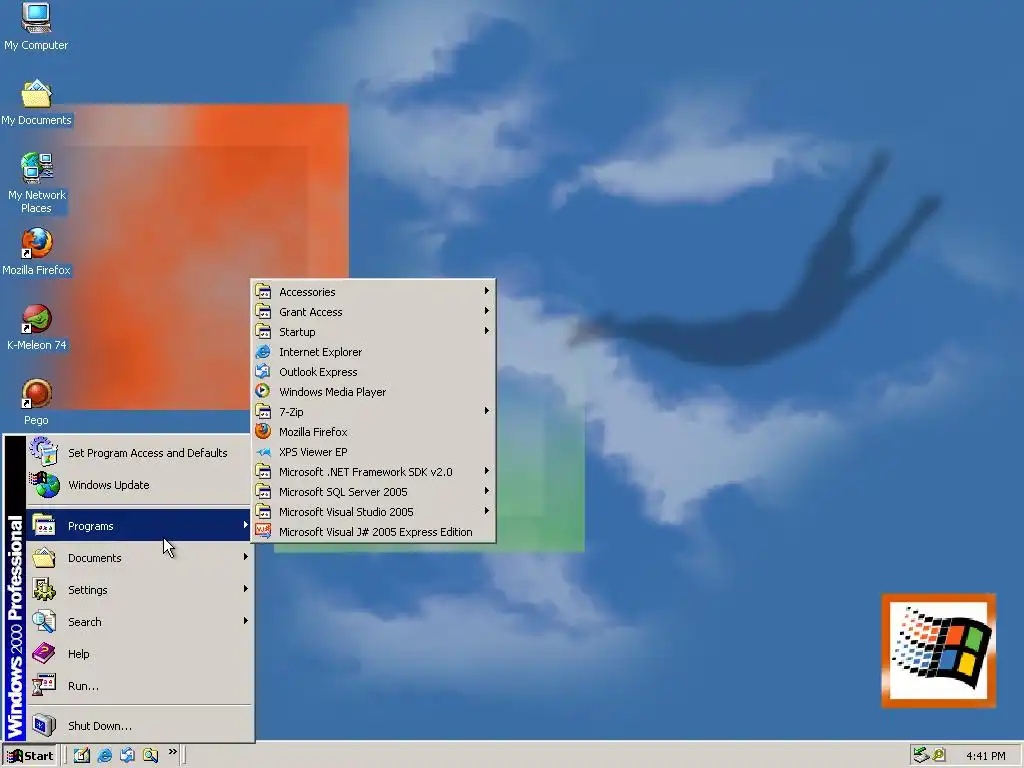Viewport: 1024px width, 768px height.
Task: Expand the Startup program folder
Action: click(373, 332)
